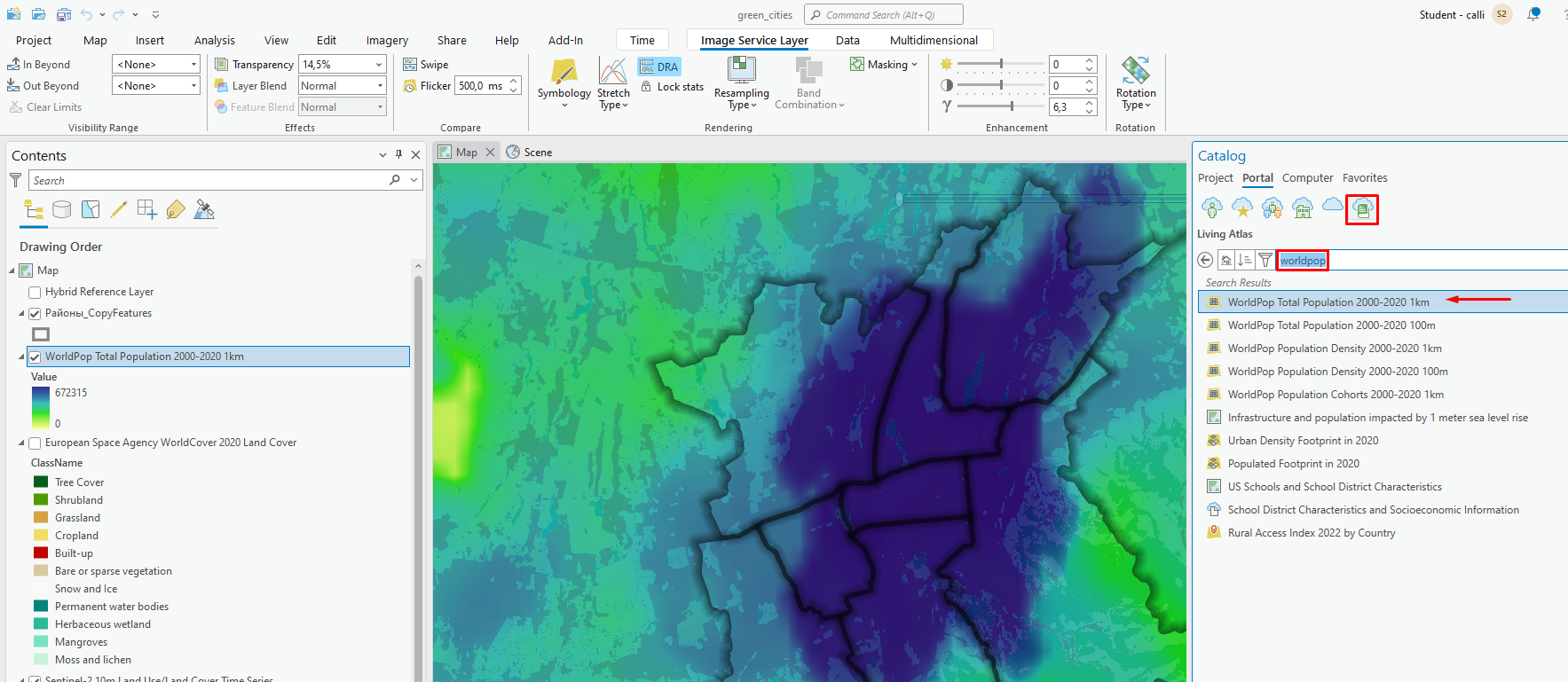Image resolution: width=1568 pixels, height=682 pixels.
Task: Open the Imagery ribbon tab
Action: click(x=387, y=41)
